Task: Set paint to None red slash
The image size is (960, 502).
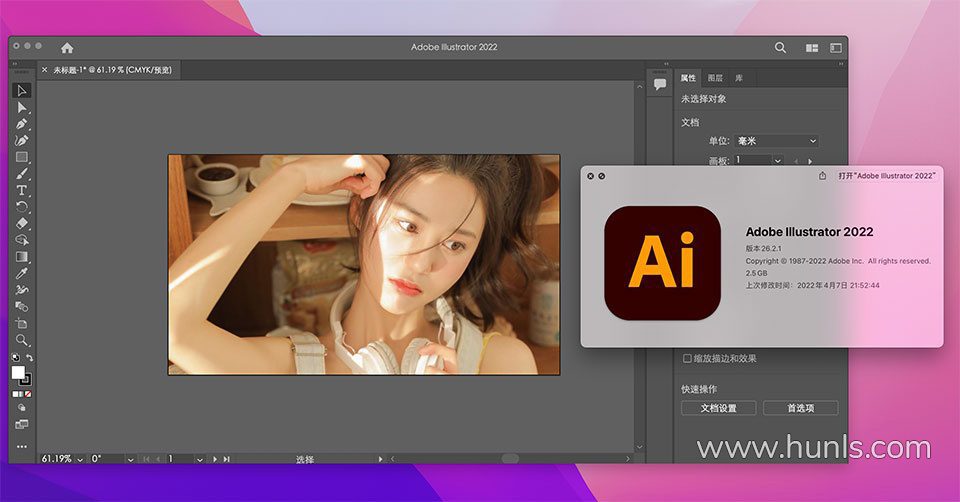Action: [28, 394]
